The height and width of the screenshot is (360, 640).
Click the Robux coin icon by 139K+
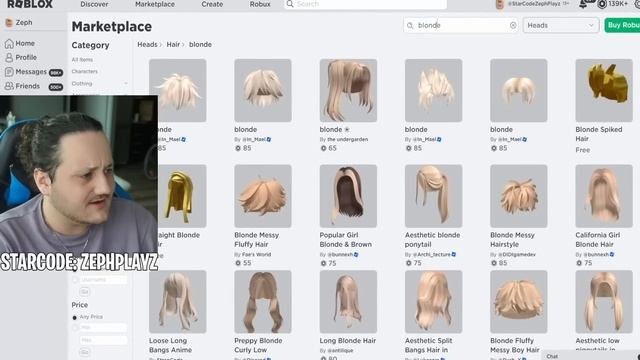(x=602, y=4)
